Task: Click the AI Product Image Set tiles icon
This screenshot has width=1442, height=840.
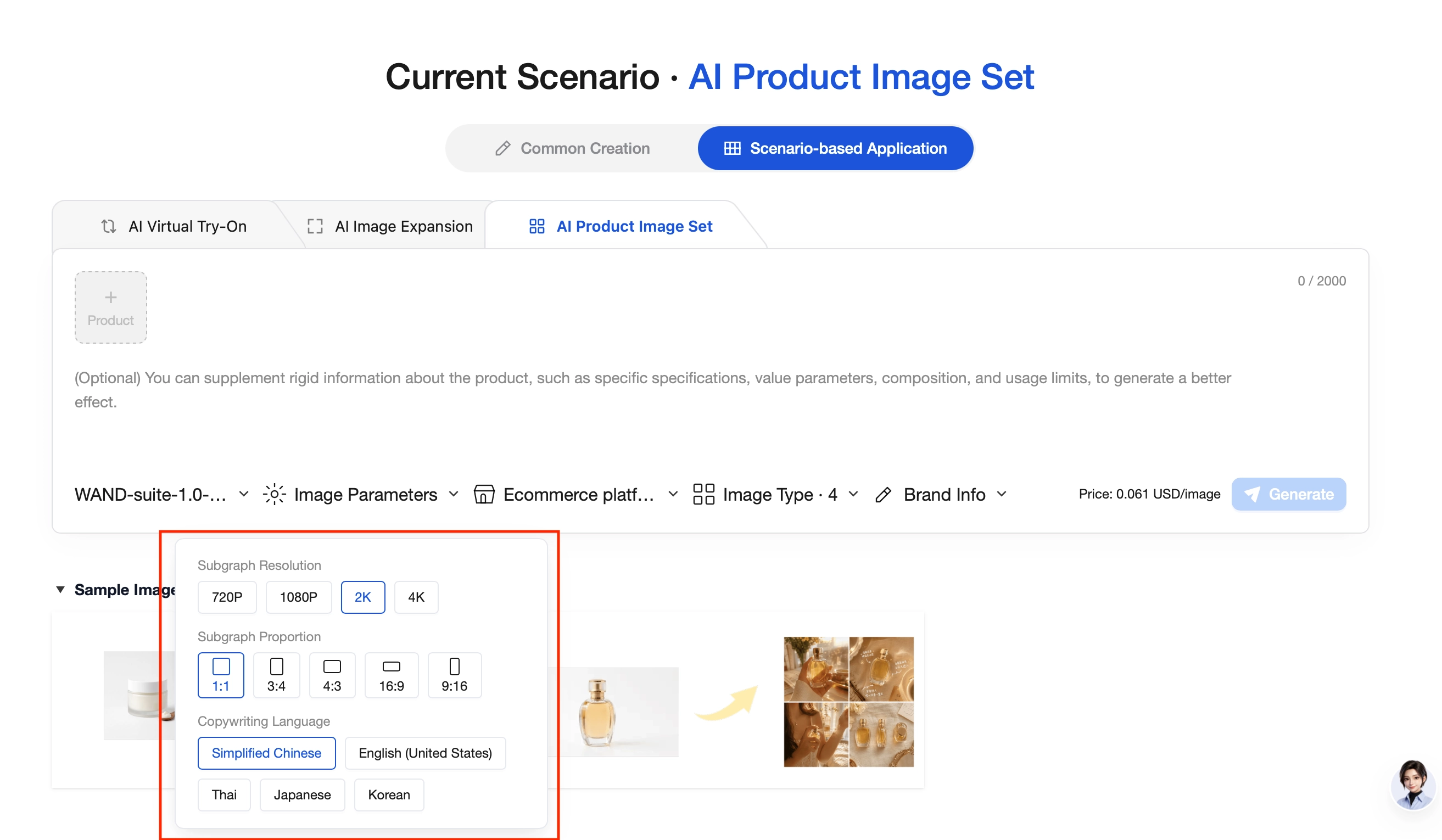Action: pos(536,227)
